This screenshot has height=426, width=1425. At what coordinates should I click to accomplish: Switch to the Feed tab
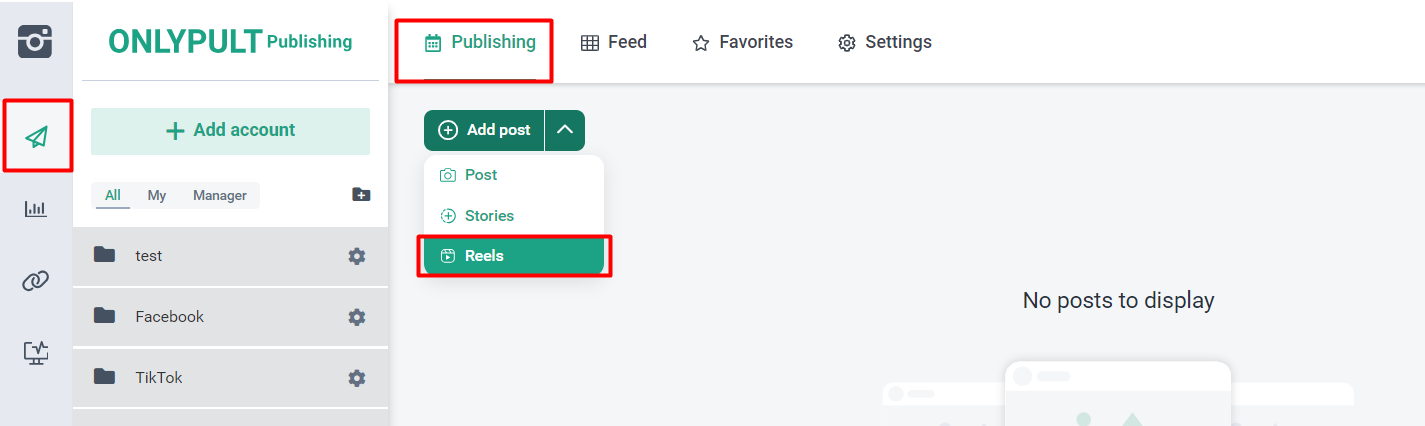(614, 42)
